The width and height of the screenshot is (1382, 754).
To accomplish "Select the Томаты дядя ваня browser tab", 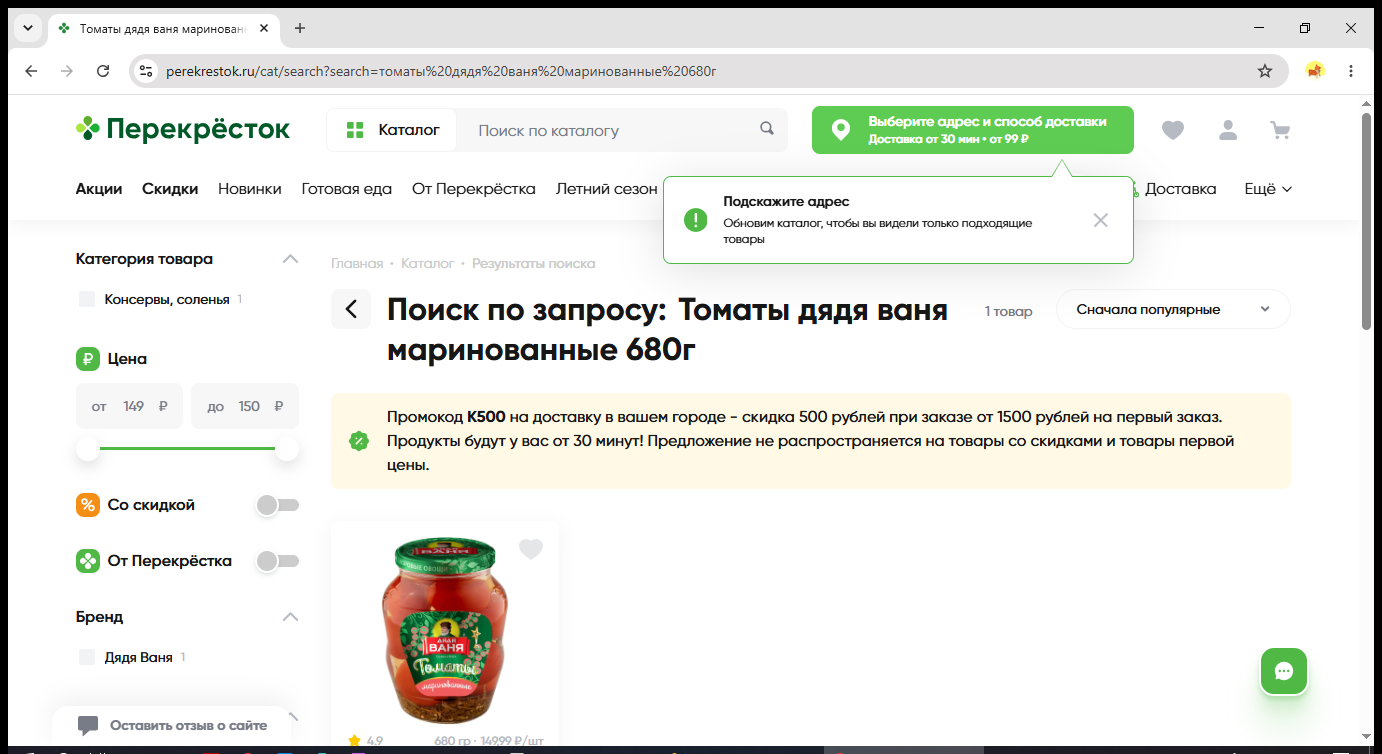I will pos(164,28).
